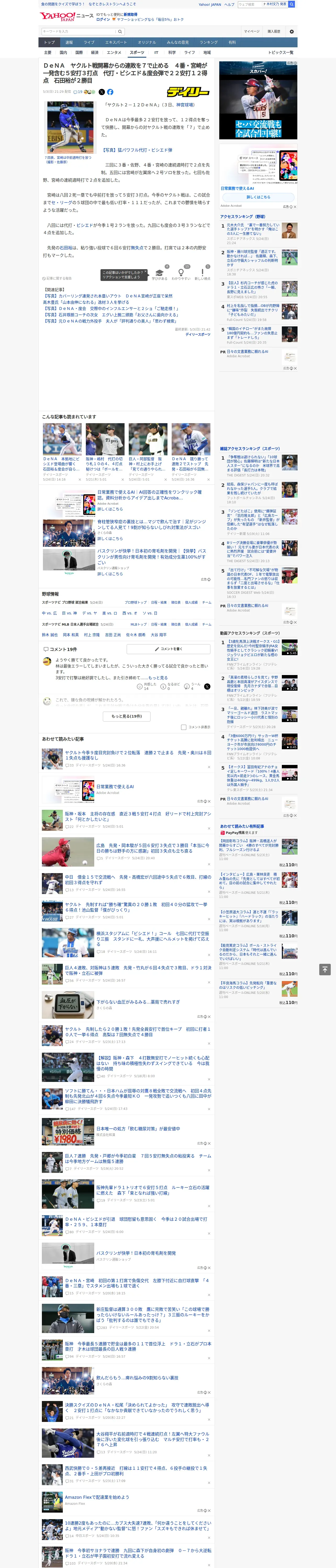Click the scroll-to-top arrow button

tap(325, 969)
